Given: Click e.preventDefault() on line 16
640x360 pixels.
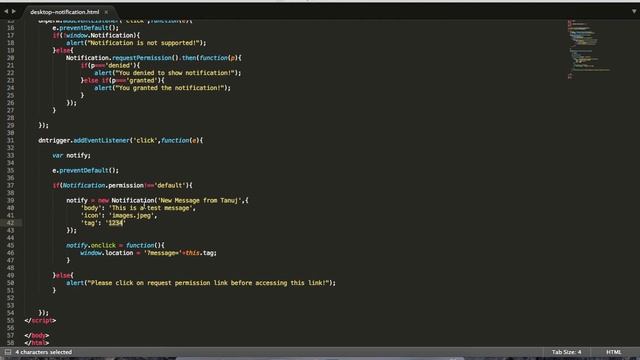Looking at the screenshot, I should pos(85,28).
